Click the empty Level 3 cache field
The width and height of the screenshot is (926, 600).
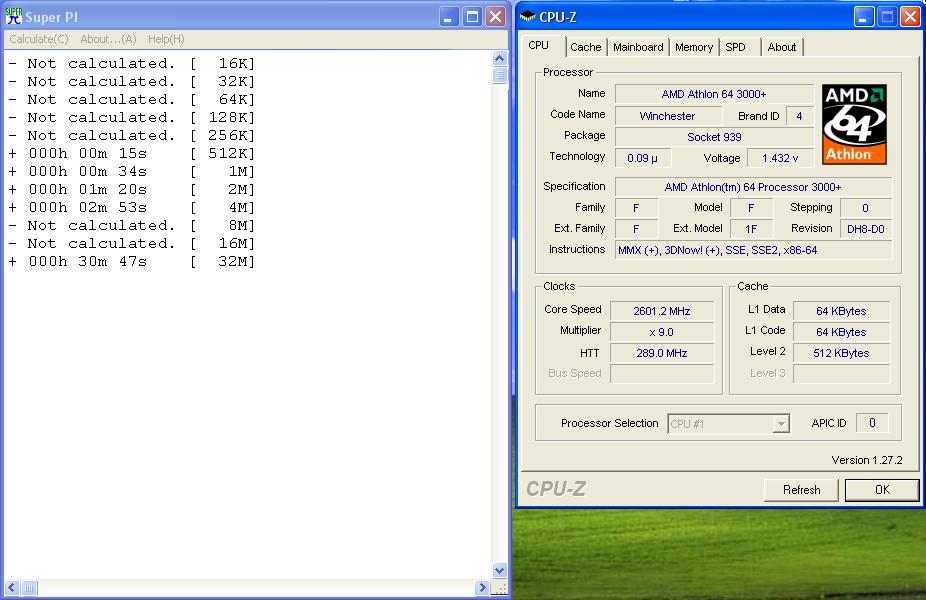pos(842,374)
